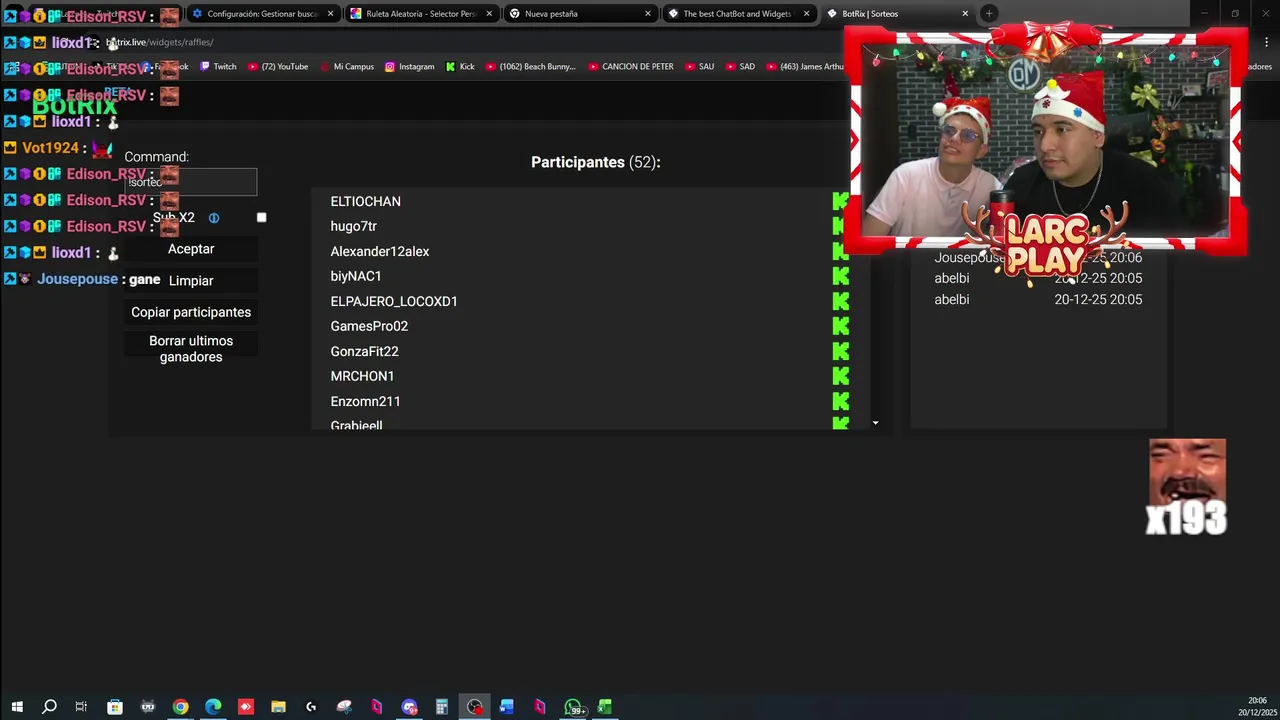
Task: Click the Command input field
Action: [191, 182]
